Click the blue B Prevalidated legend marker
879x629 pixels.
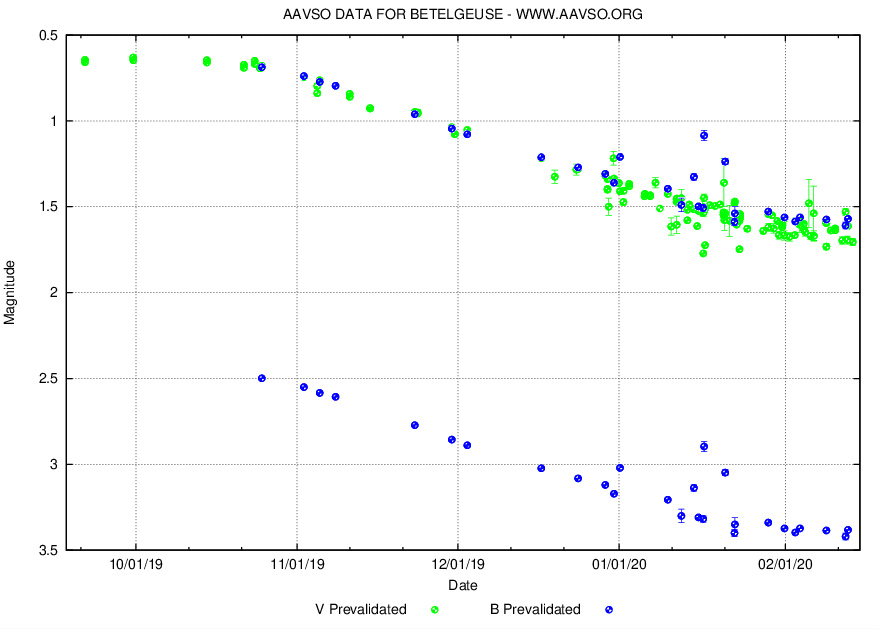coord(608,609)
